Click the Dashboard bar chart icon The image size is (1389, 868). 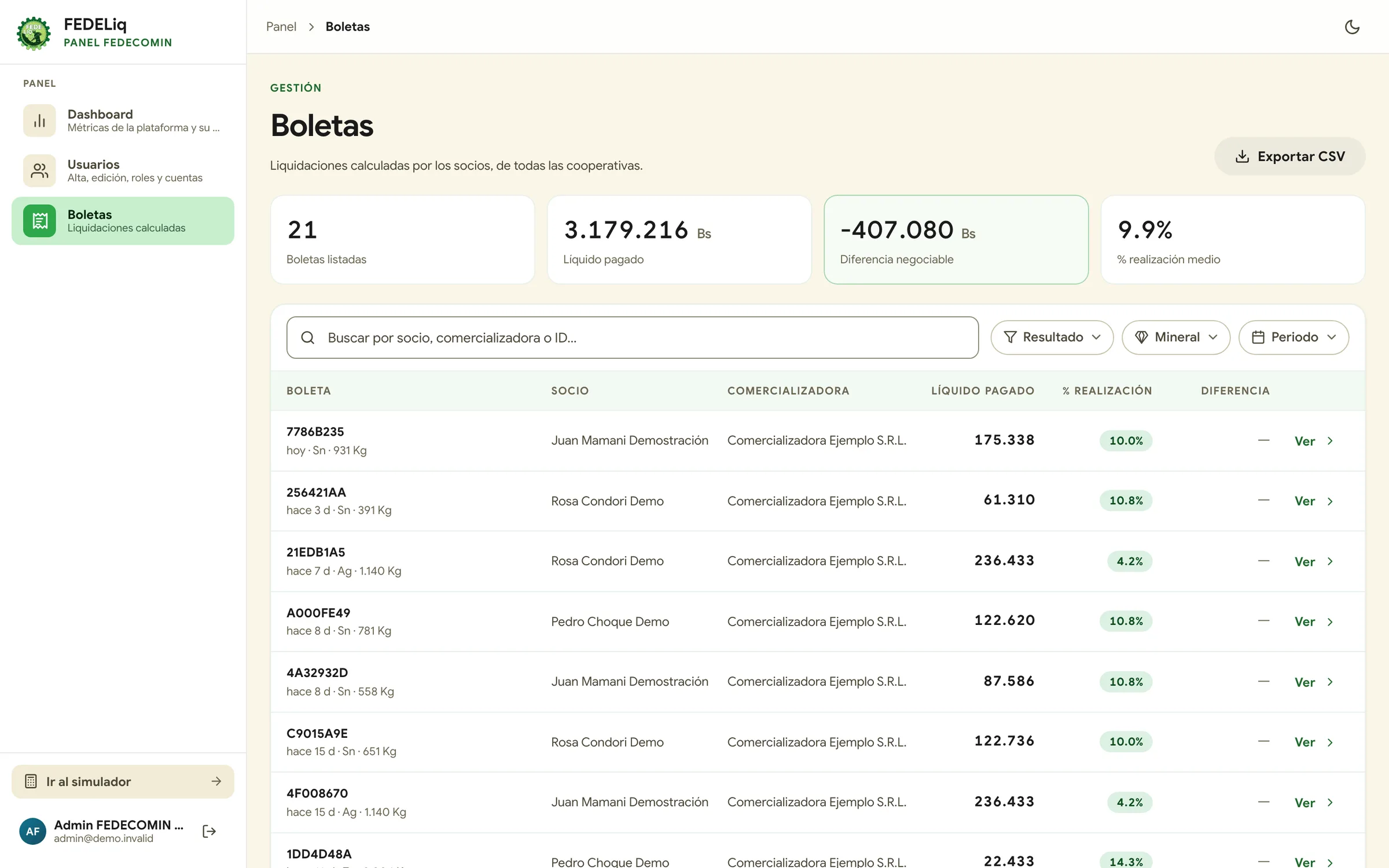point(39,120)
